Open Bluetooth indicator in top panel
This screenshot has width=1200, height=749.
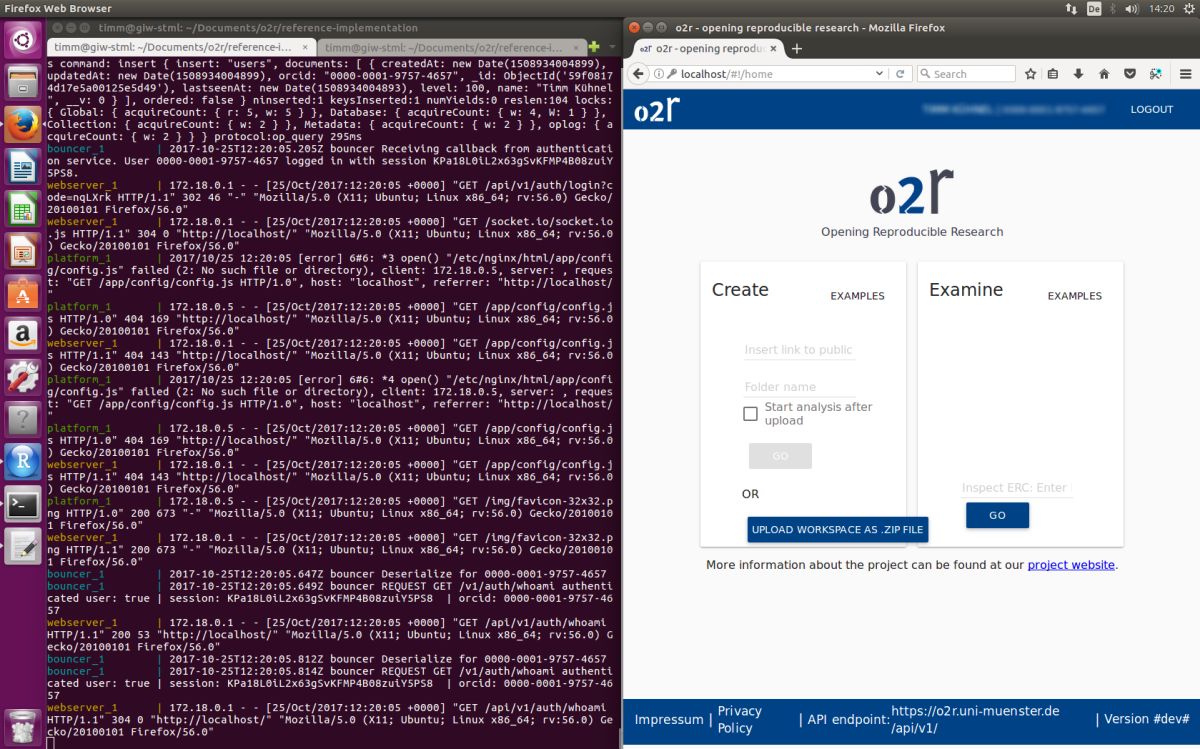[x=1112, y=8]
